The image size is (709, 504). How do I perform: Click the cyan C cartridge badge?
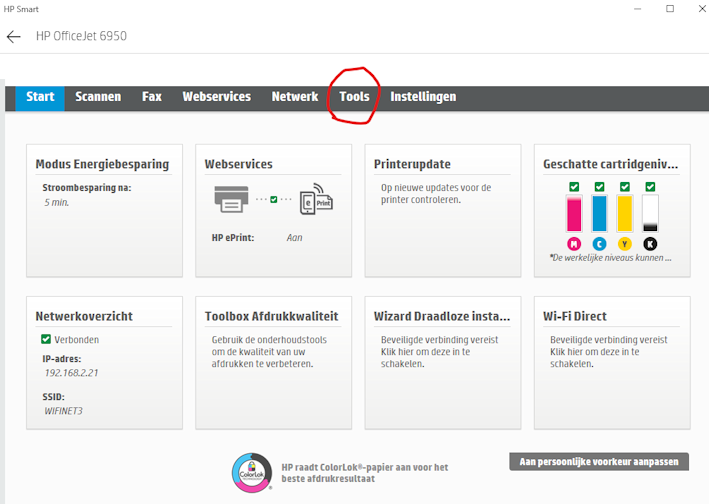pyautogui.click(x=599, y=244)
